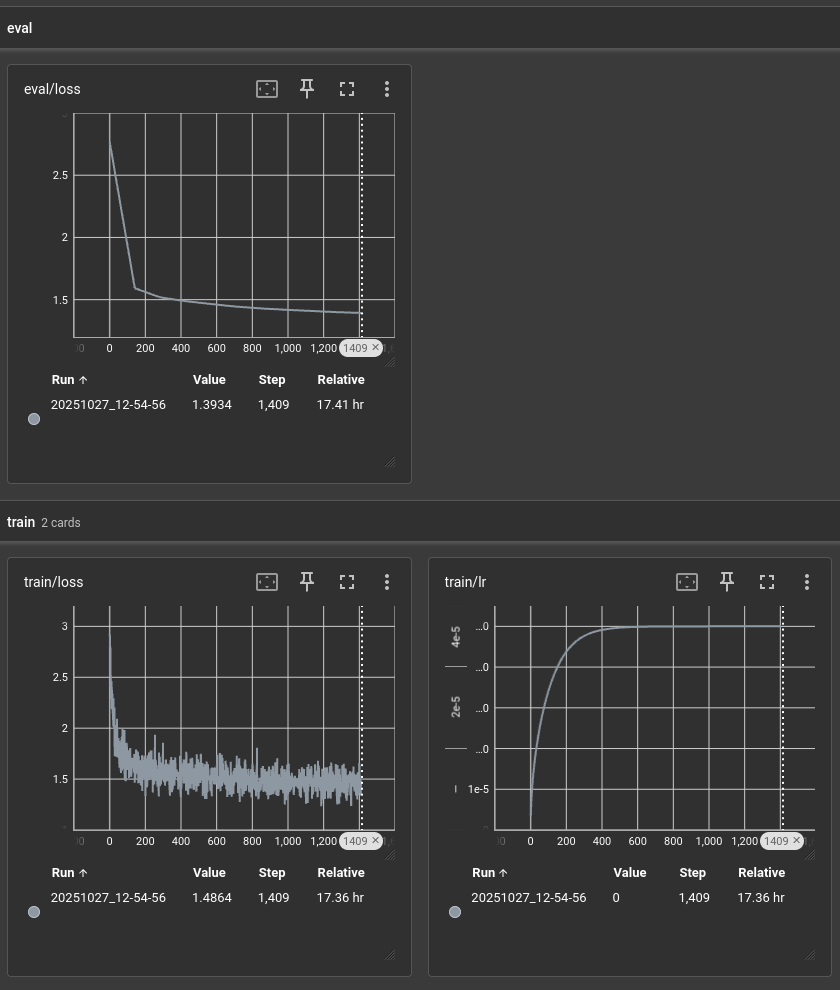This screenshot has height=990, width=840.
Task: Click resize handle of train/loss card
Action: [x=389, y=954]
